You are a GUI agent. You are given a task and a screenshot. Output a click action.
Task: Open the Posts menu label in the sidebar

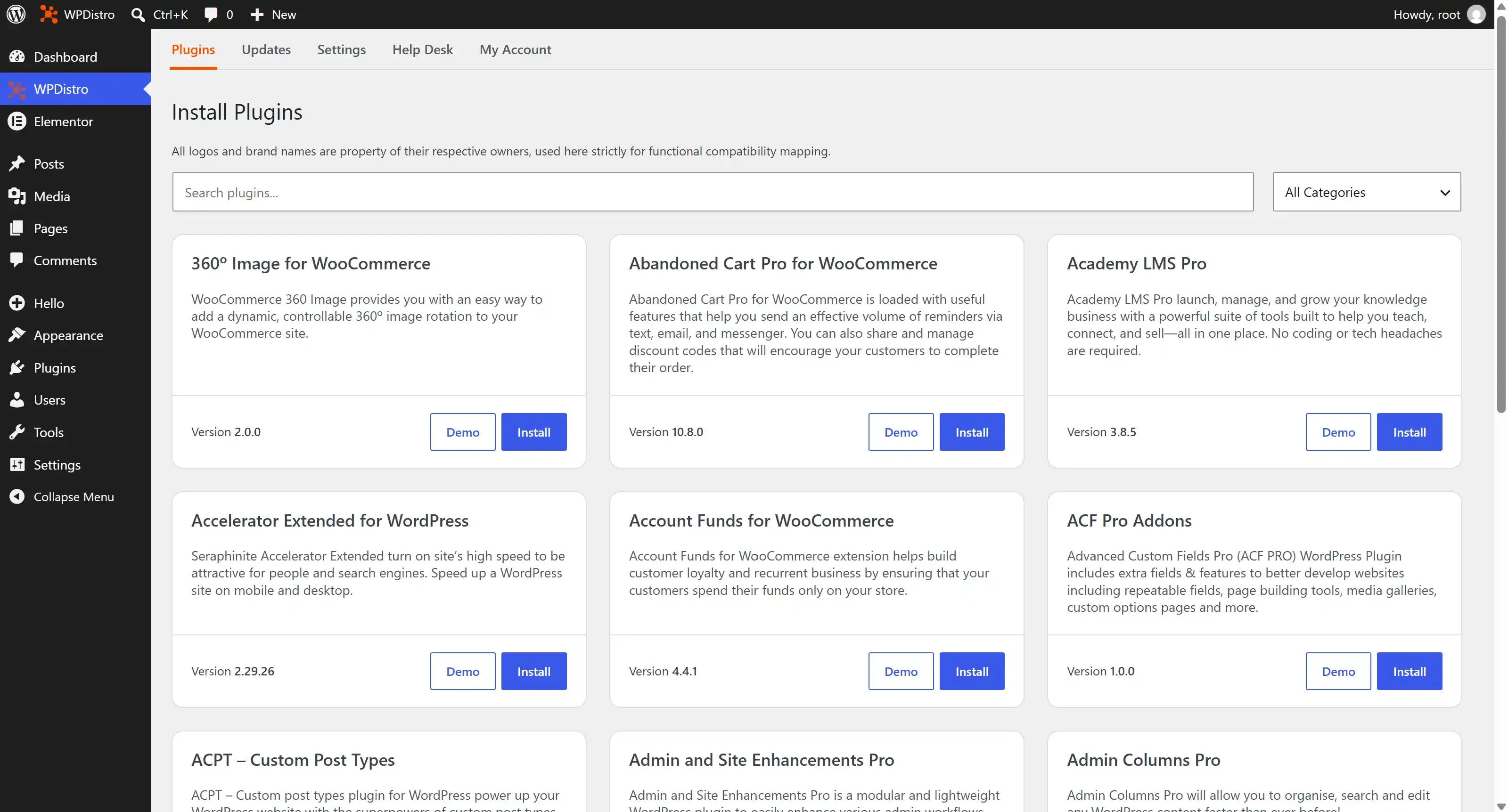(x=49, y=164)
